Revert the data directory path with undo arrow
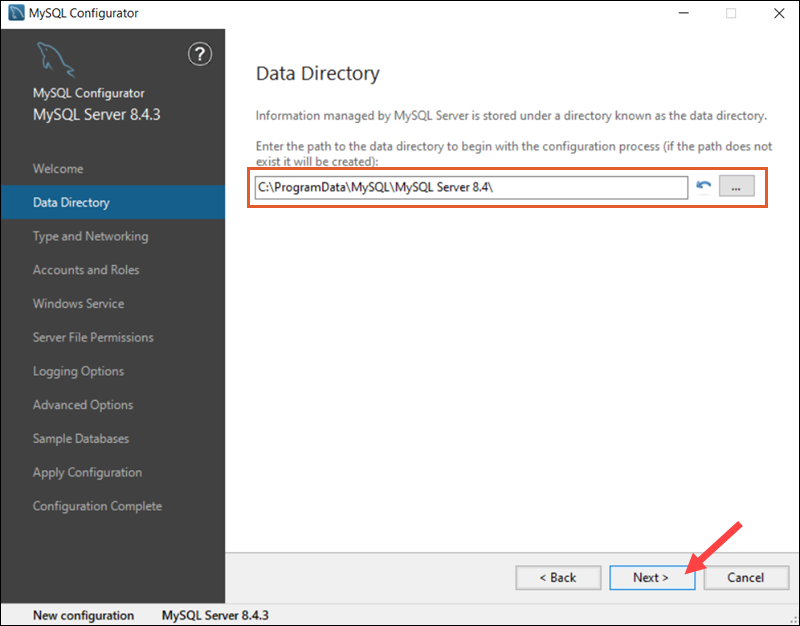This screenshot has width=800, height=626. point(702,186)
